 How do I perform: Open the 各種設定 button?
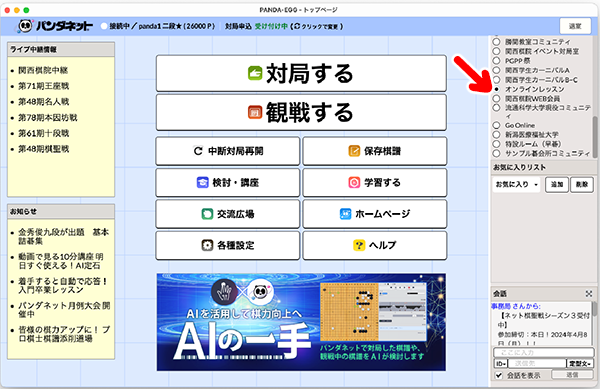(x=228, y=245)
